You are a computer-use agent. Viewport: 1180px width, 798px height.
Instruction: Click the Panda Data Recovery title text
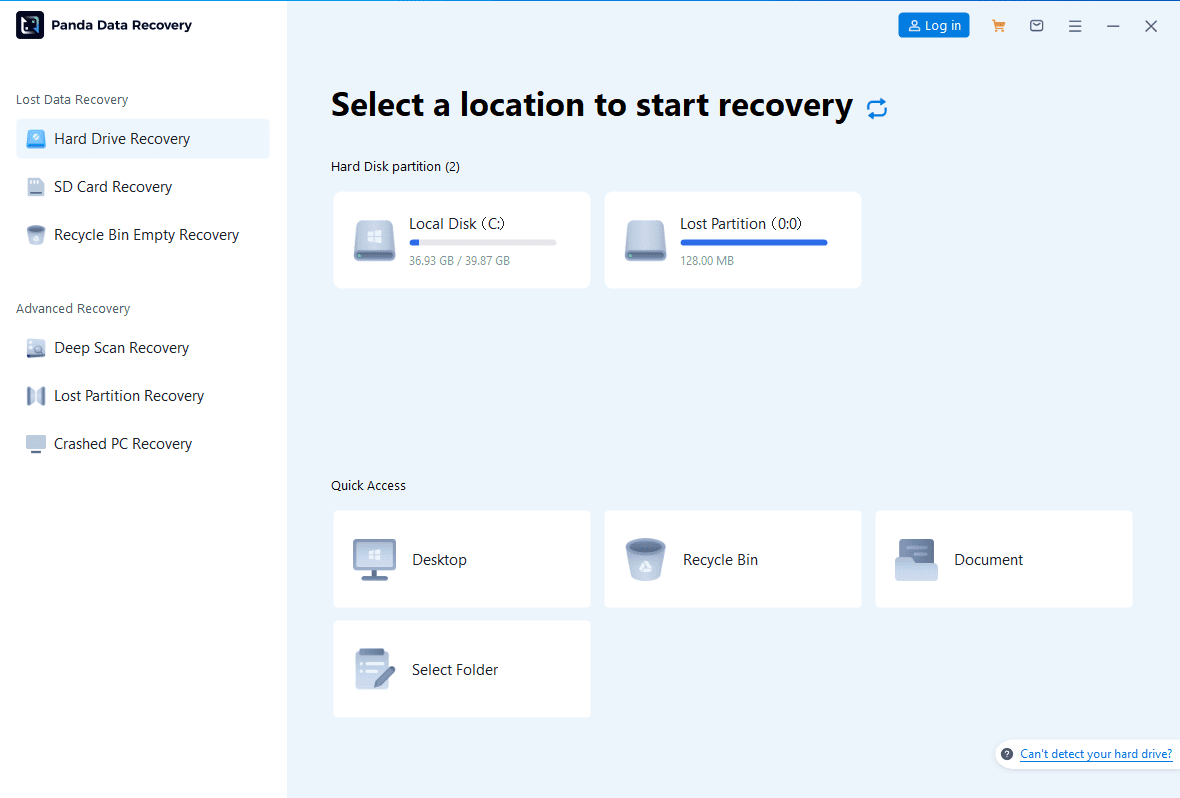(121, 25)
